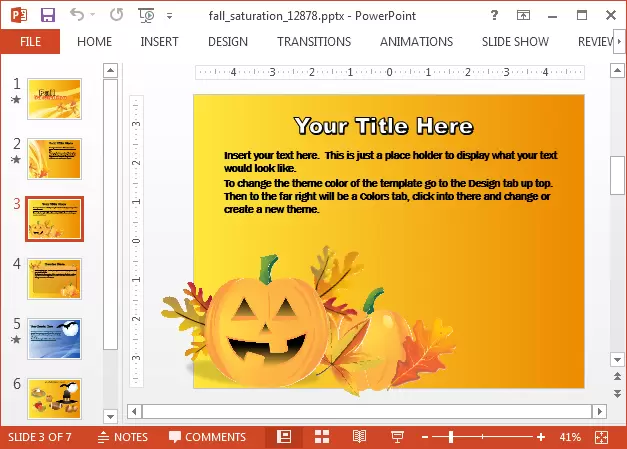Click the zoom slider handle
The width and height of the screenshot is (627, 449).
(x=451, y=437)
